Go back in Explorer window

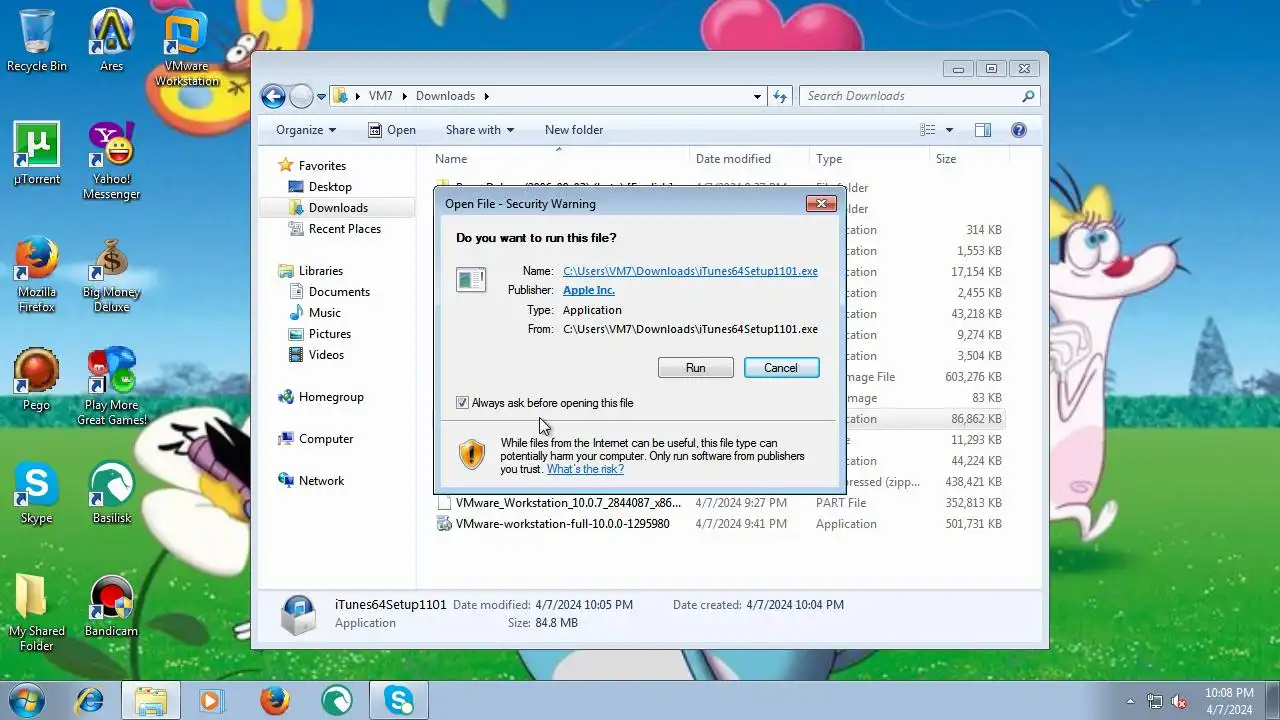(273, 96)
